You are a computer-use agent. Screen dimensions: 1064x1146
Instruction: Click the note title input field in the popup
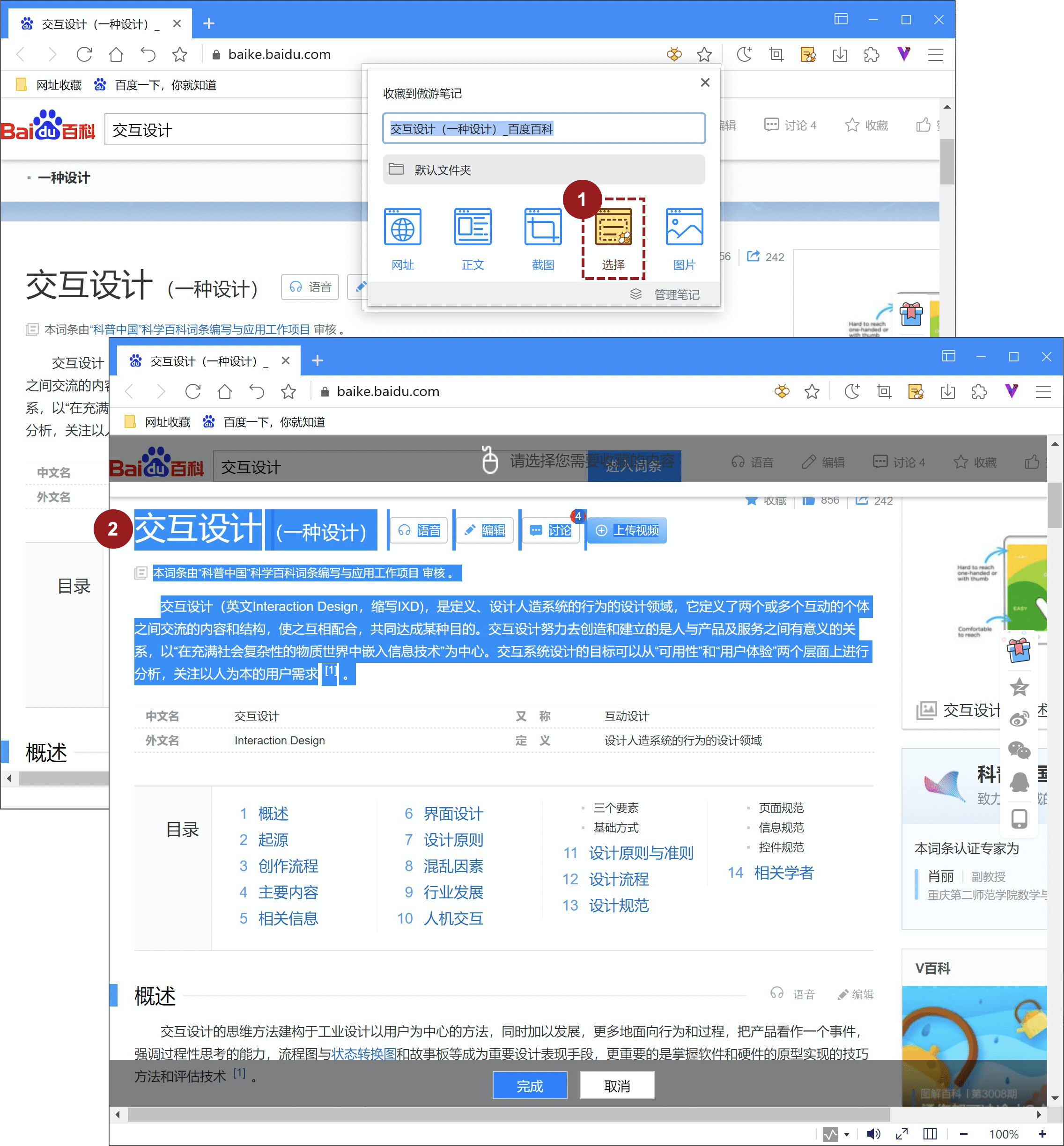tap(544, 128)
